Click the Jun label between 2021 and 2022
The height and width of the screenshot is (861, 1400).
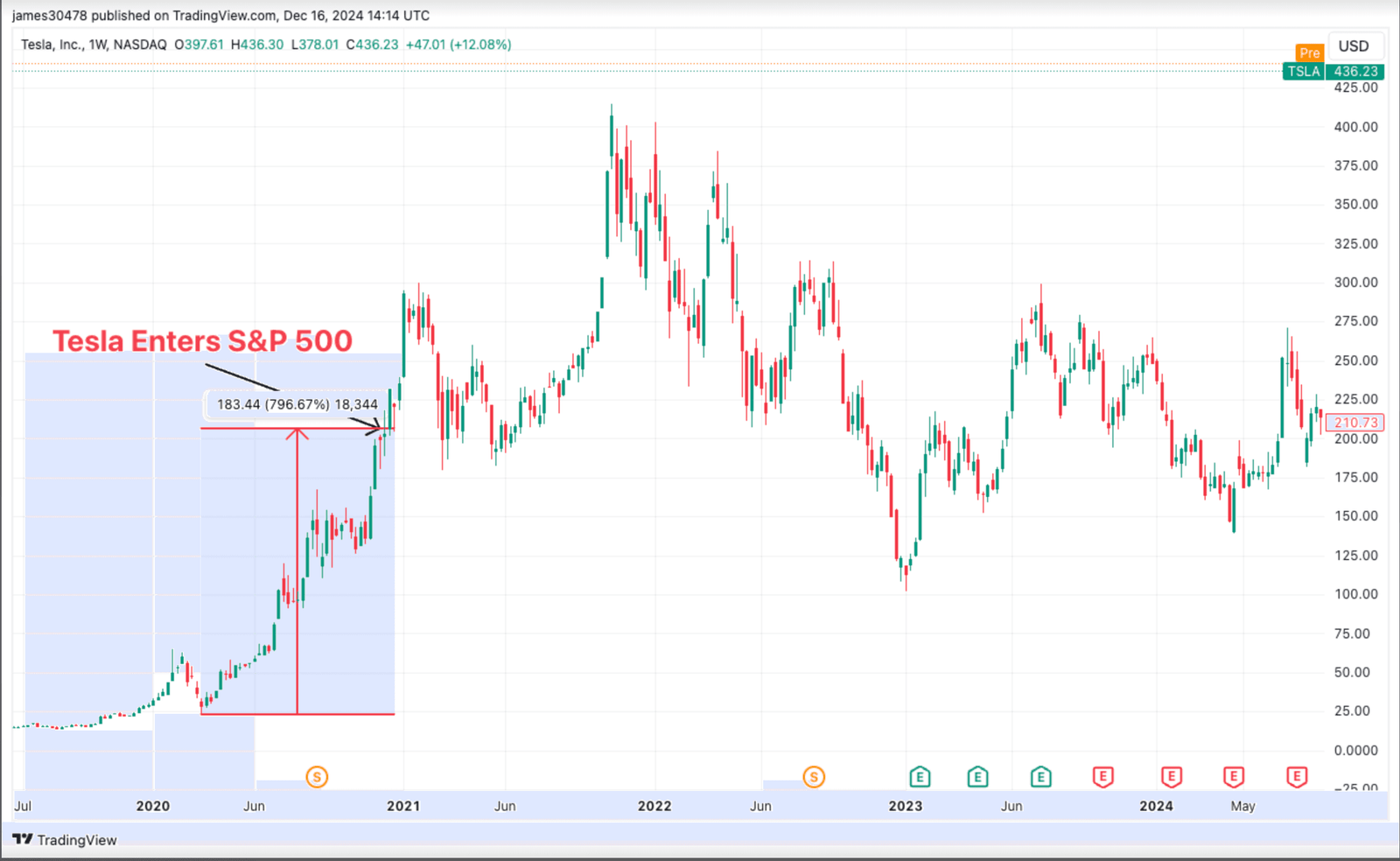point(505,806)
